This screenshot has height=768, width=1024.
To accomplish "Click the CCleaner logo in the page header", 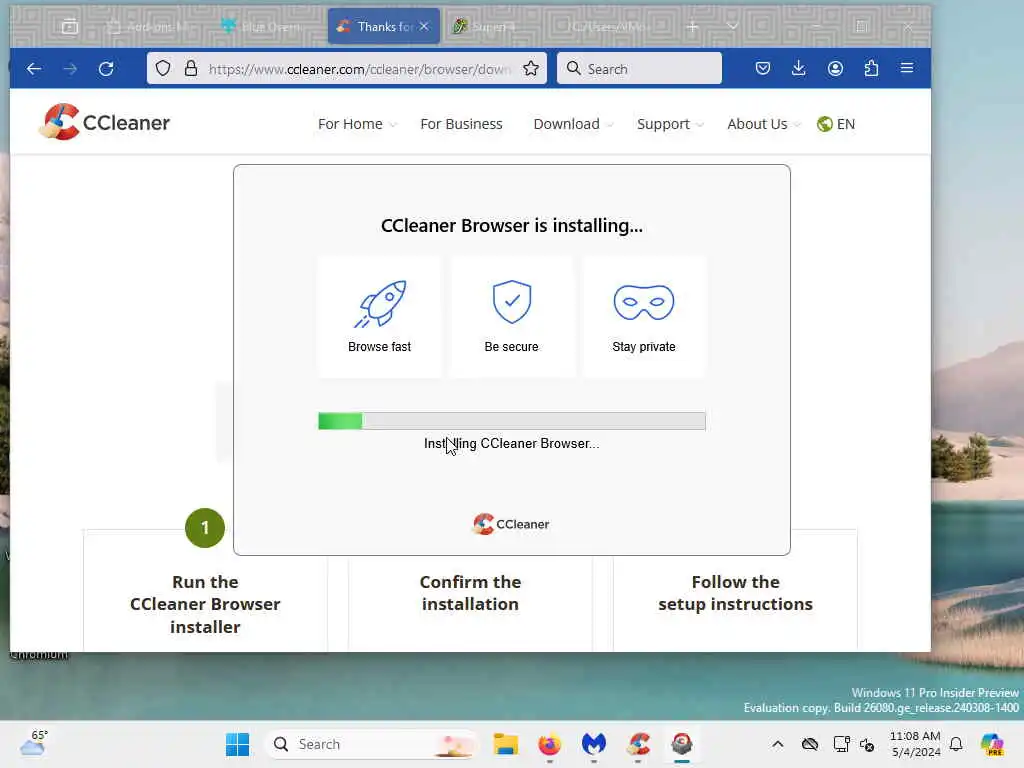I will coord(104,122).
